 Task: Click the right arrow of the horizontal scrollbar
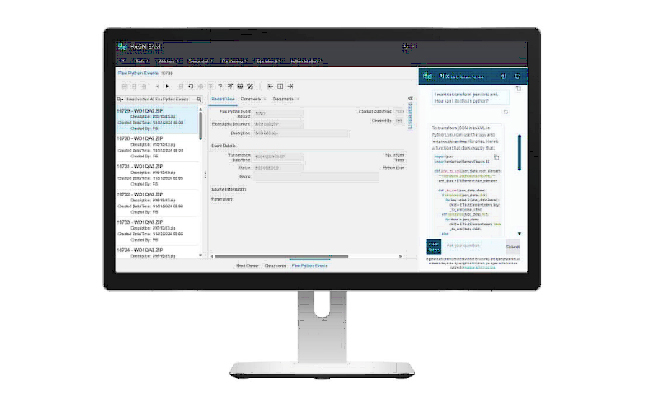pos(400,256)
